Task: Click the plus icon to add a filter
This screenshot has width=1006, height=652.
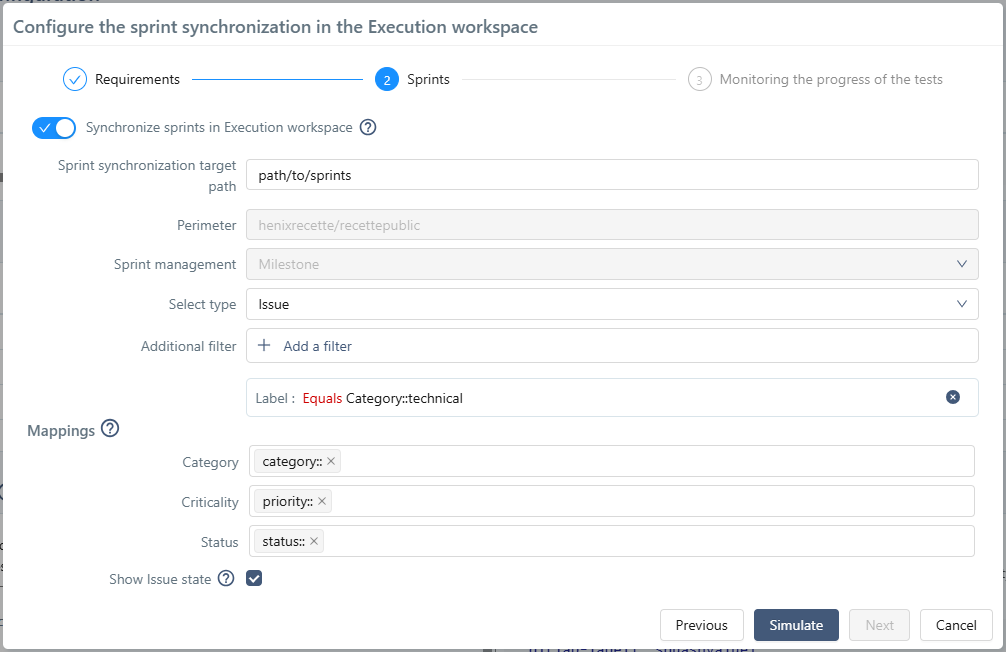Action: [x=263, y=345]
